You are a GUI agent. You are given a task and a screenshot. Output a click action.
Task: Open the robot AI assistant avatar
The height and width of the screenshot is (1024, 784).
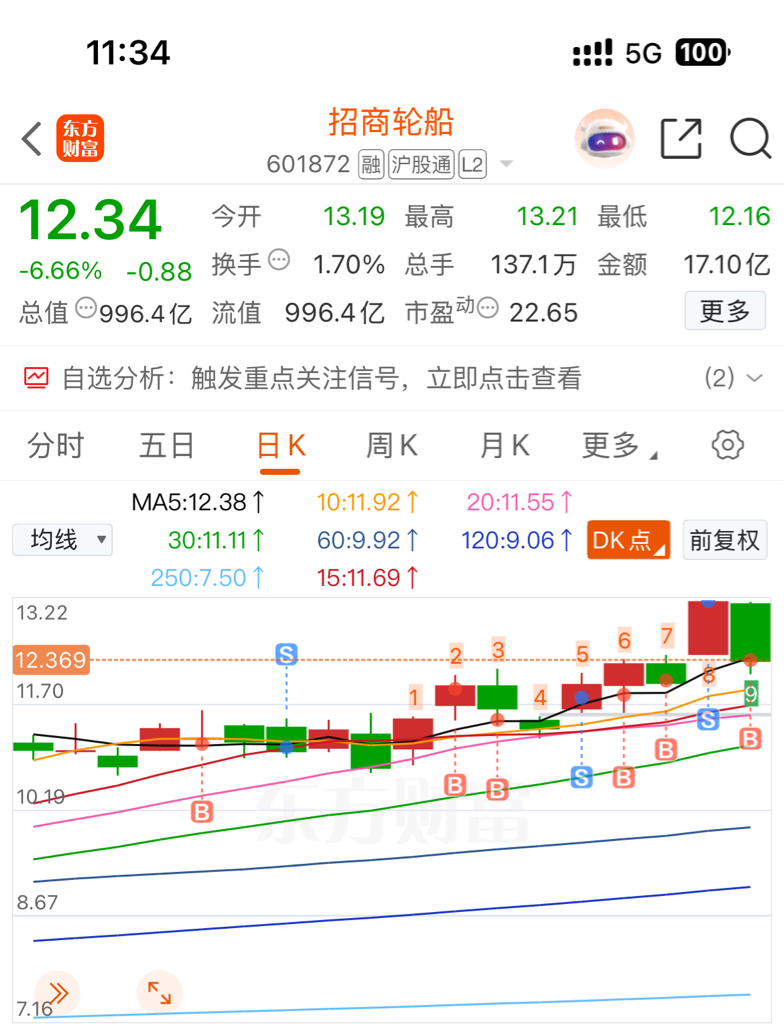(604, 138)
